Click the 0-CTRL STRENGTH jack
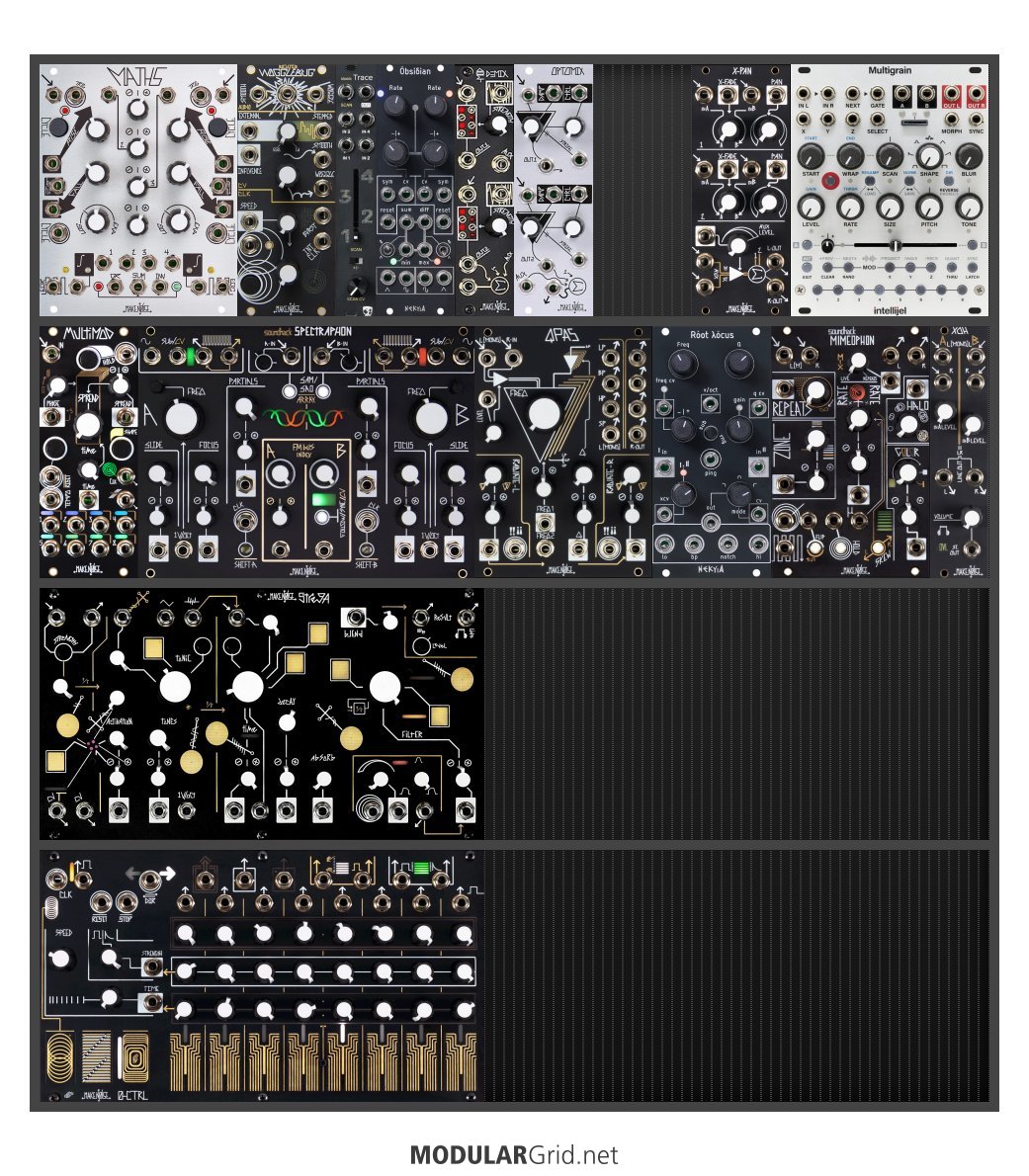Screen dimensions: 1029x1176 (x=152, y=966)
